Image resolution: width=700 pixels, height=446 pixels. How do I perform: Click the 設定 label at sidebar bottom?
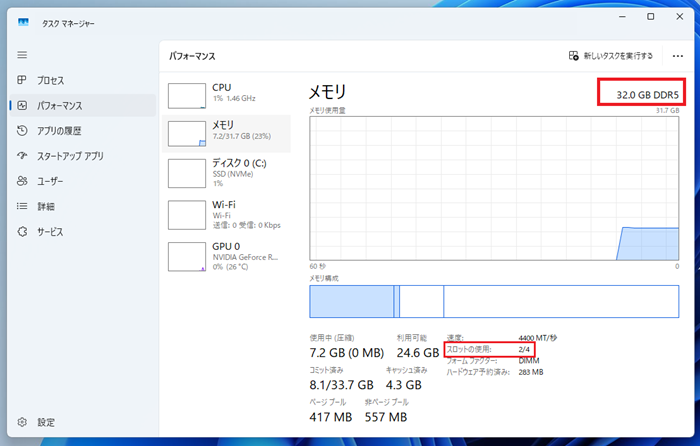[46, 422]
